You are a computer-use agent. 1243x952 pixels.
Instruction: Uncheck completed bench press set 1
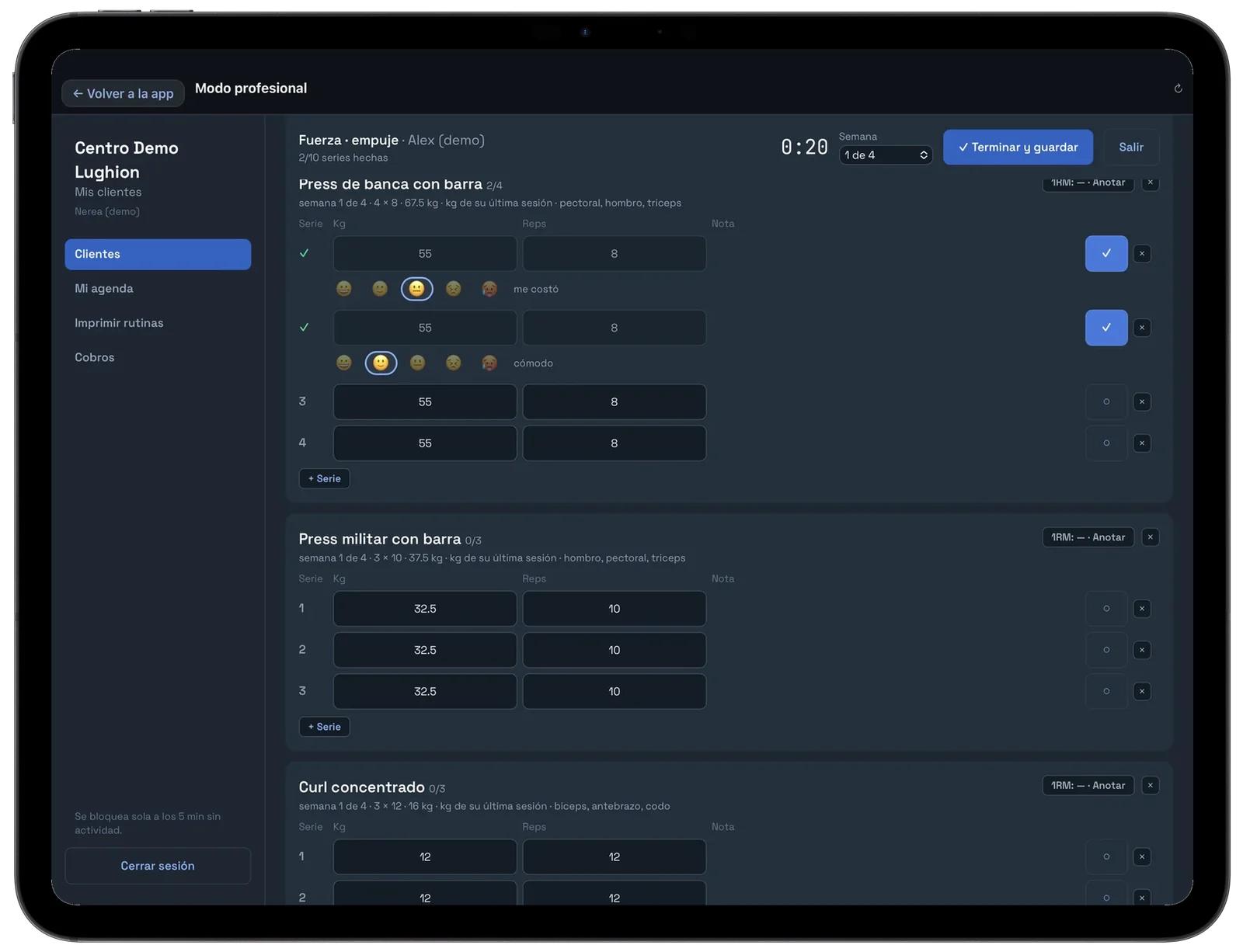pos(1106,253)
